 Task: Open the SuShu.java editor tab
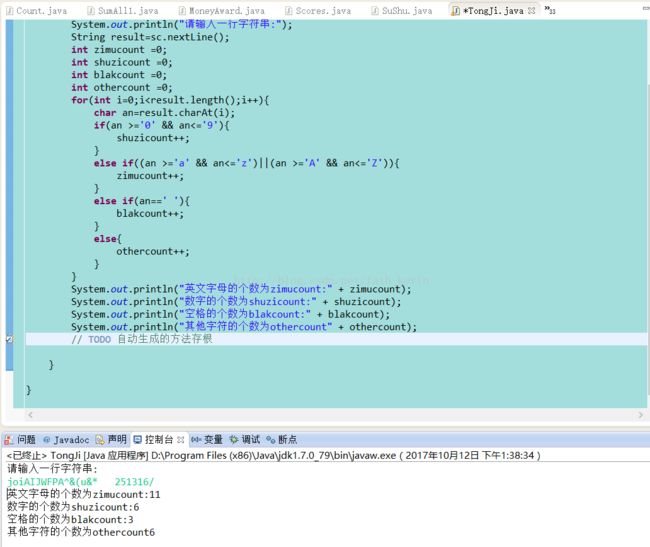pos(399,10)
